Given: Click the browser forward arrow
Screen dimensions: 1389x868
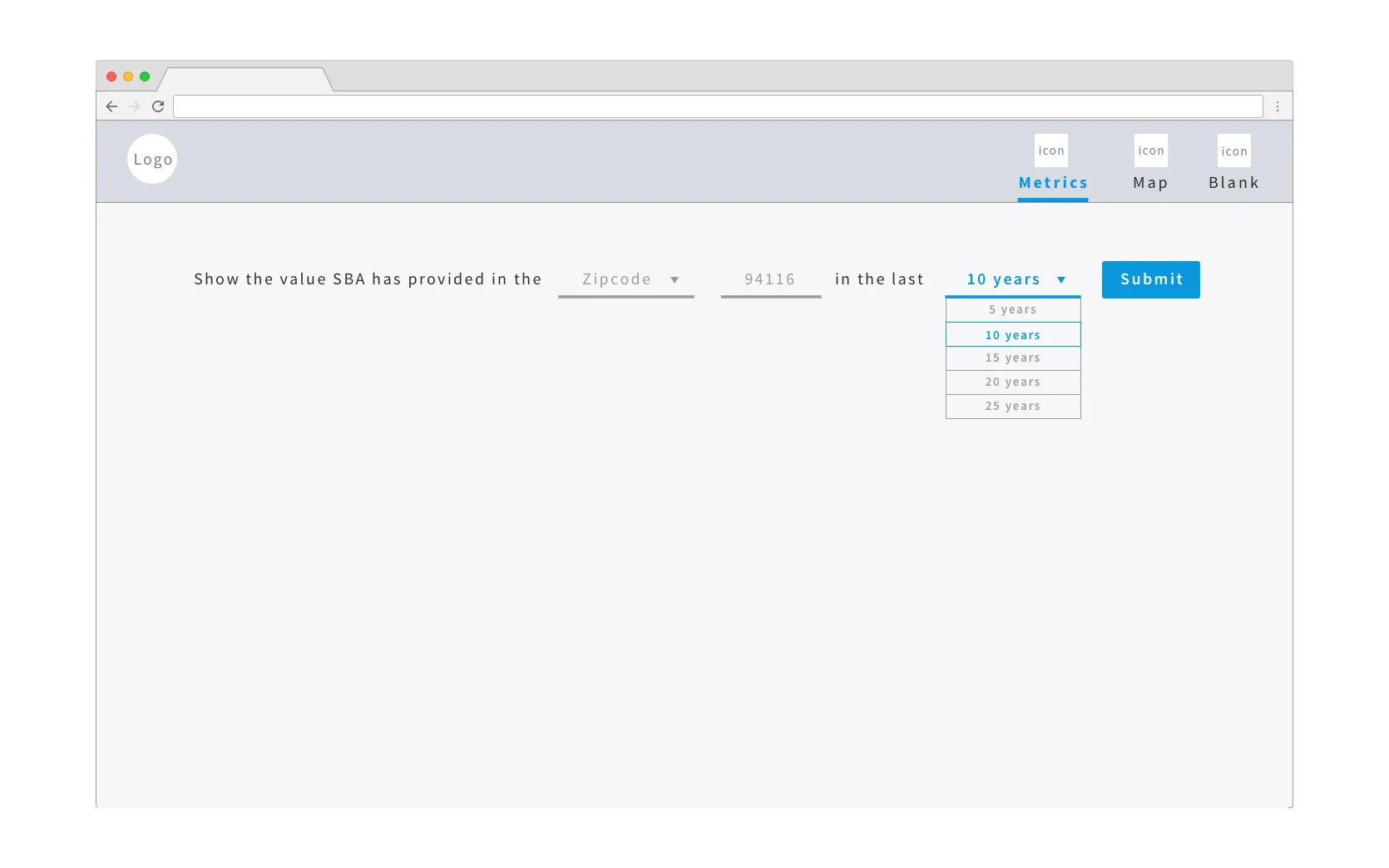Looking at the screenshot, I should click(135, 106).
